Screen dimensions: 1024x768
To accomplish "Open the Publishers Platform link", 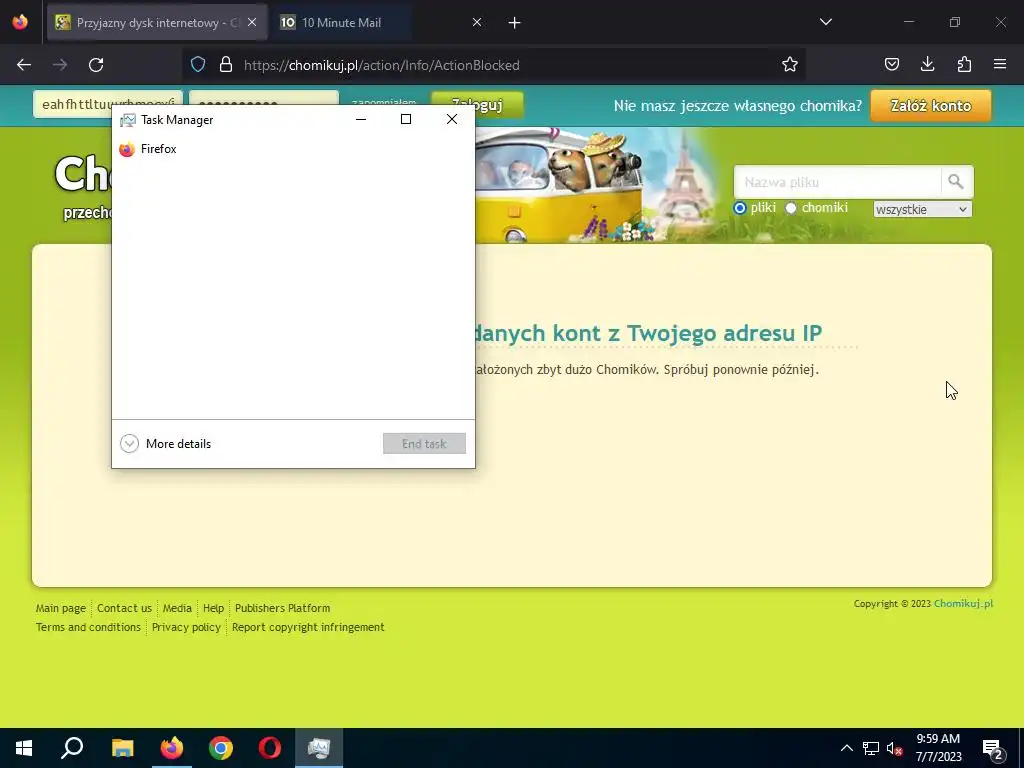I will click(283, 608).
